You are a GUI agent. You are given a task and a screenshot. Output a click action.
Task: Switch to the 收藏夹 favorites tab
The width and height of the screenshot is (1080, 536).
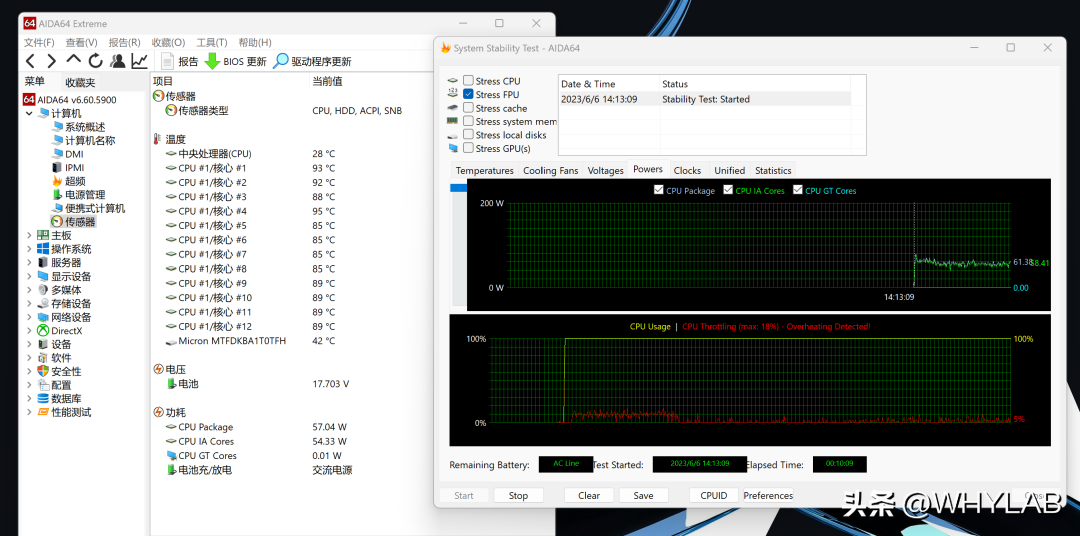(81, 83)
